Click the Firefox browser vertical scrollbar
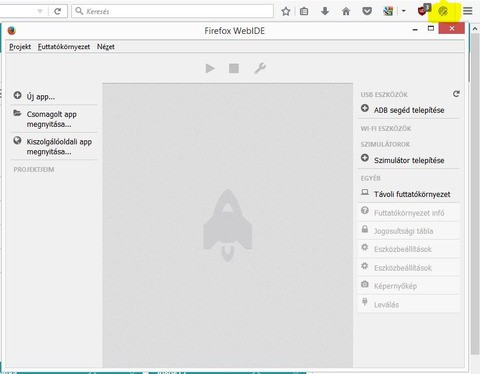 click(x=475, y=195)
